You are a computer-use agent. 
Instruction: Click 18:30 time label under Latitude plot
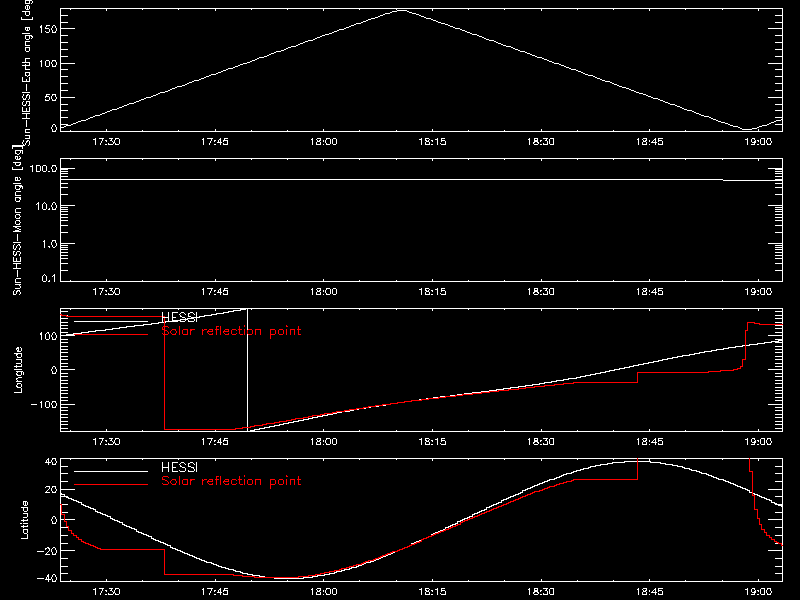point(541,592)
